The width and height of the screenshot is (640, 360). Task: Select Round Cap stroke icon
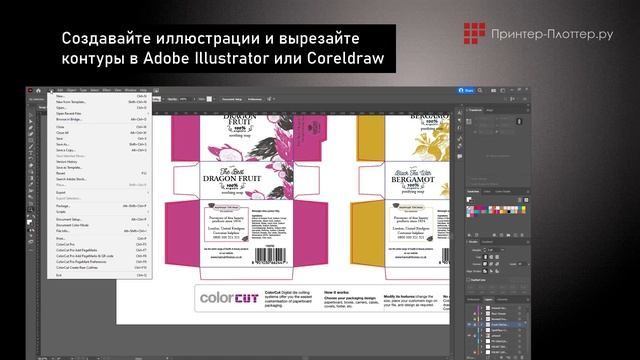click(491, 257)
